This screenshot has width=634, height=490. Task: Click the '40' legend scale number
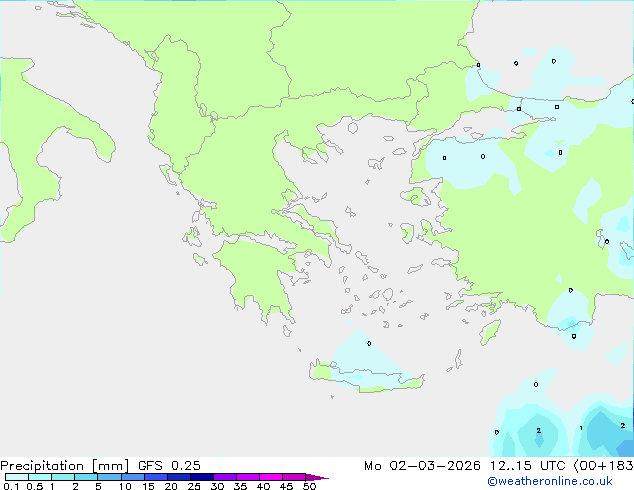click(x=263, y=486)
